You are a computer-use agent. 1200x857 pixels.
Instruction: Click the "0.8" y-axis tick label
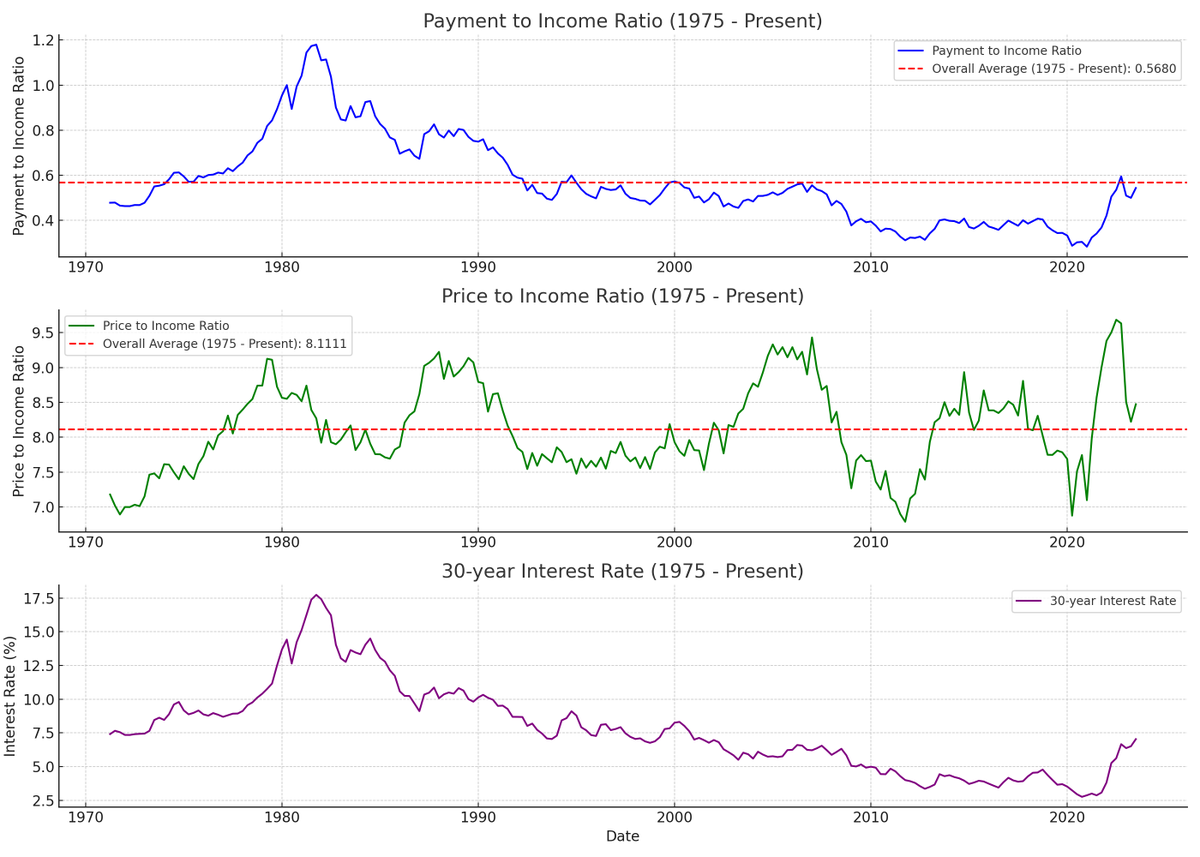42,131
